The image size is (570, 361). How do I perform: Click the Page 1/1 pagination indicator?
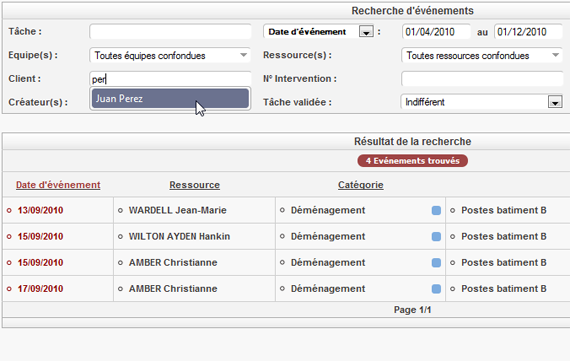(x=412, y=310)
